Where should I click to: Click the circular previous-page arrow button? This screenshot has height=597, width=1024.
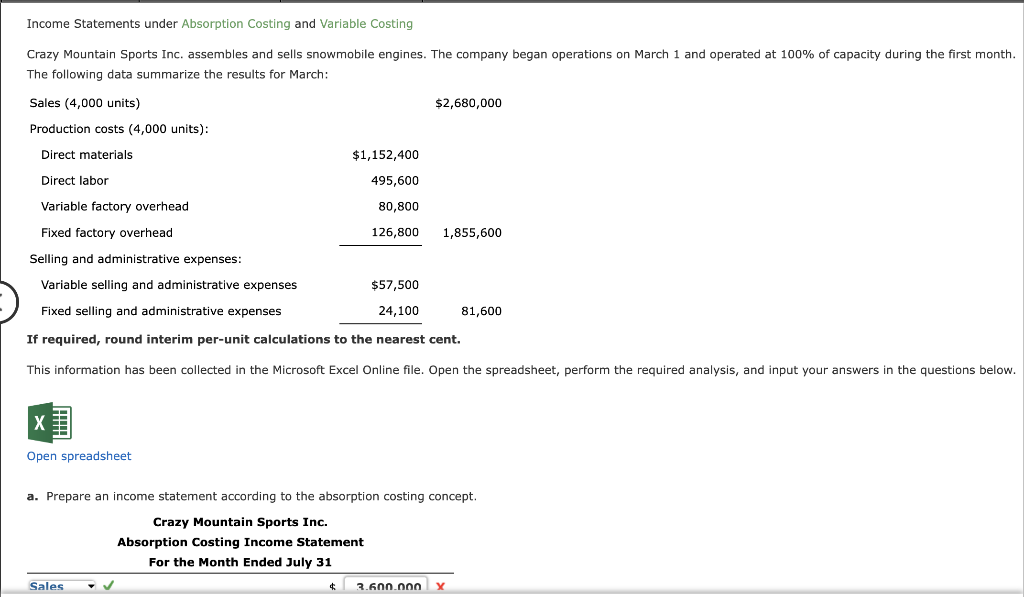pos(7,302)
